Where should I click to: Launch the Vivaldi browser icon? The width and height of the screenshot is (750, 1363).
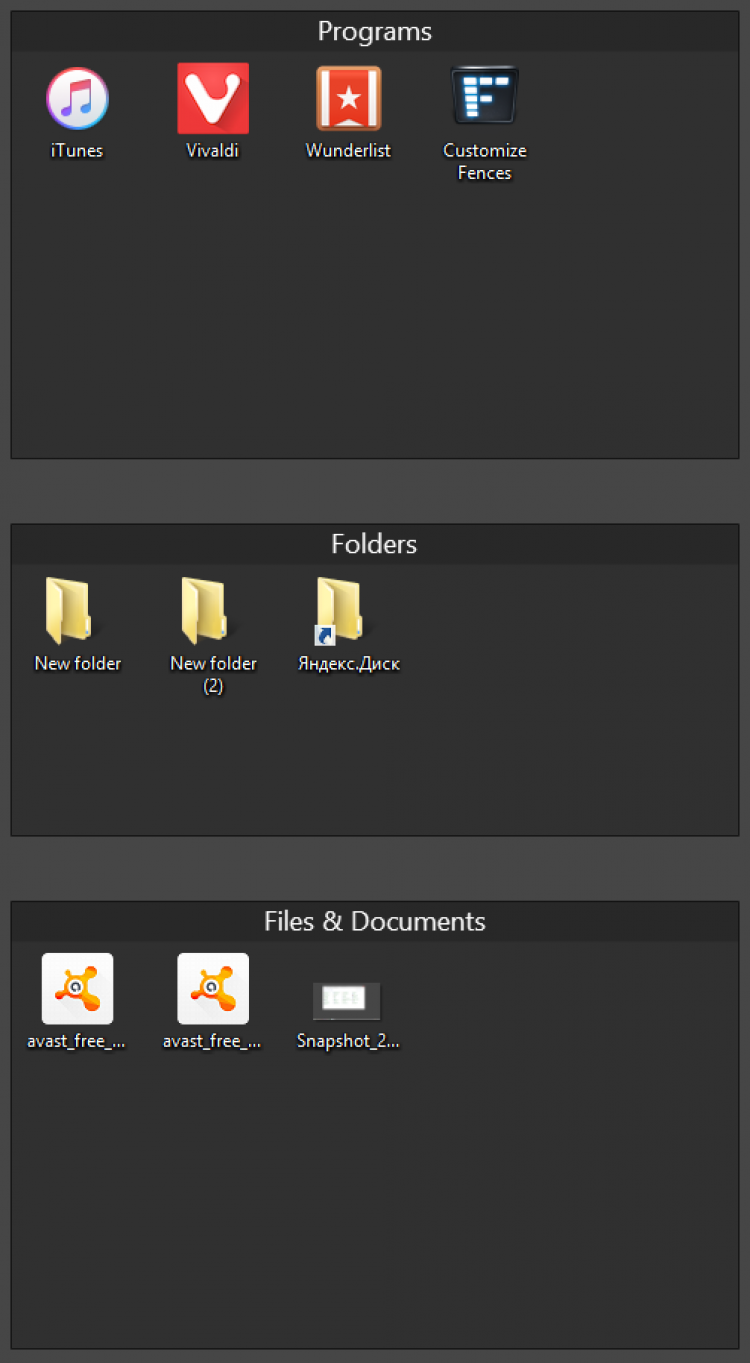click(x=213, y=98)
